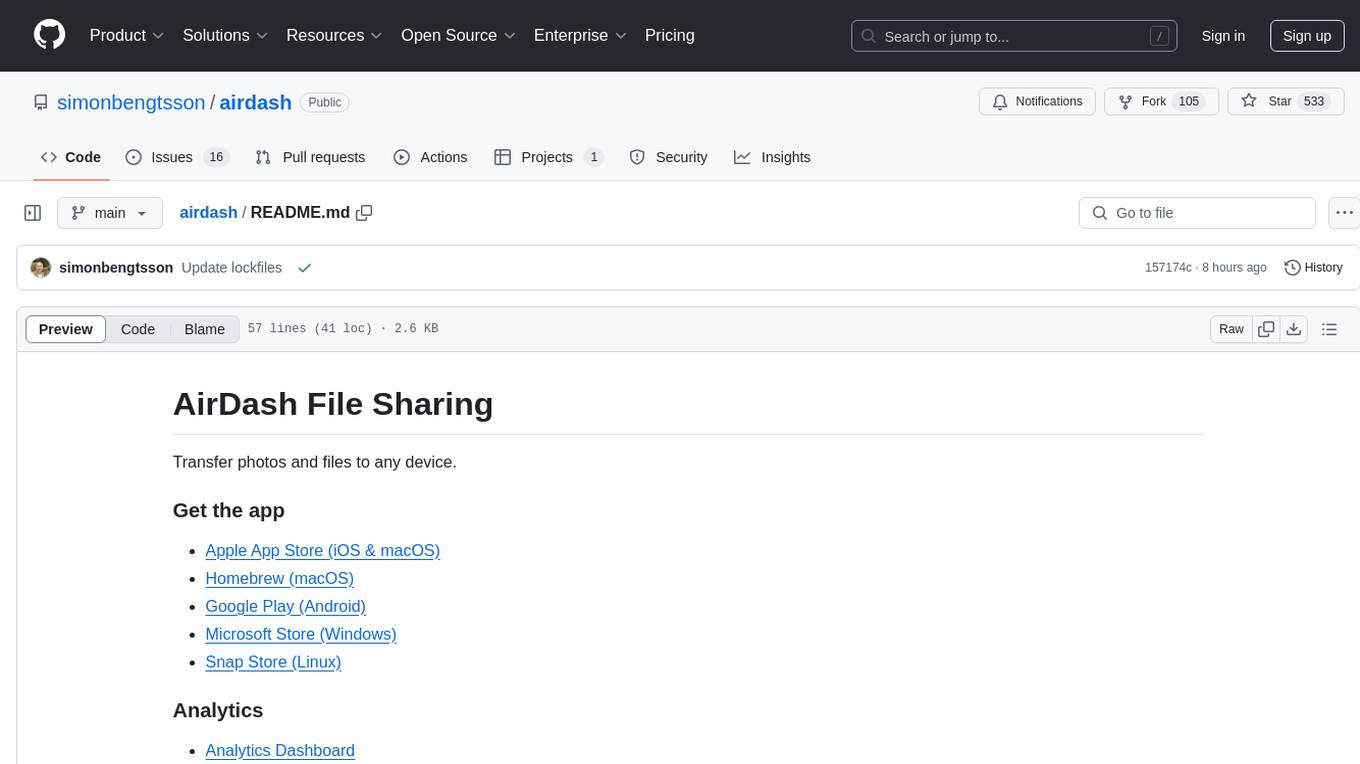Switch to the Pull requests tab
Screen dimensions: 1360x764
coord(310,157)
